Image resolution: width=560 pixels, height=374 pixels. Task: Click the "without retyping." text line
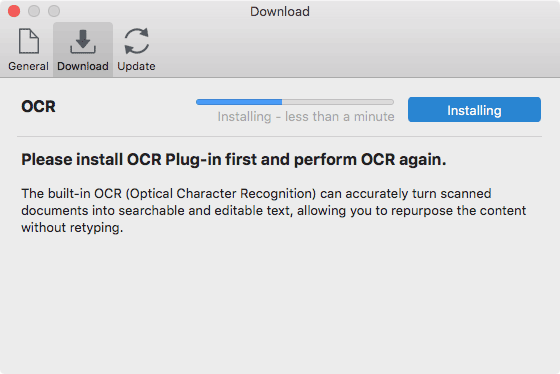pos(72,228)
